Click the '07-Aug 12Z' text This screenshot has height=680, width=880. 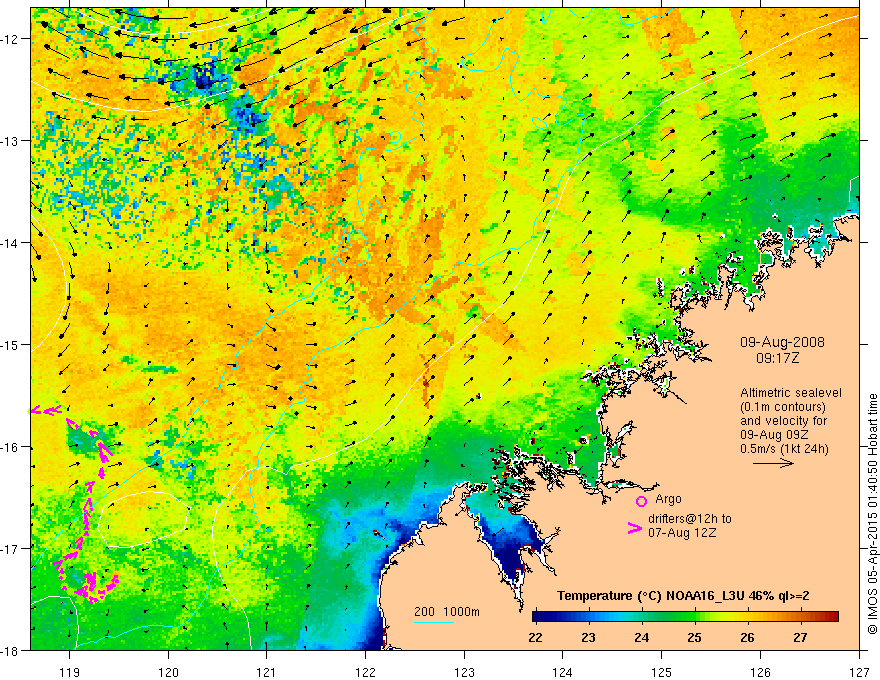682,532
